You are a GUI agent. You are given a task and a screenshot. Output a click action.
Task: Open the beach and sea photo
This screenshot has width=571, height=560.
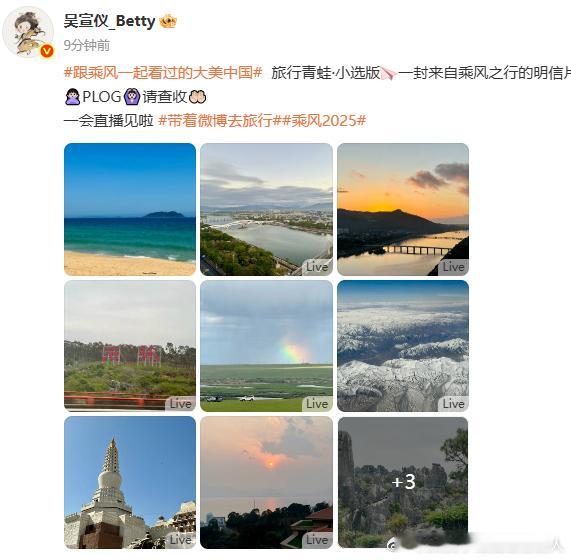click(130, 209)
